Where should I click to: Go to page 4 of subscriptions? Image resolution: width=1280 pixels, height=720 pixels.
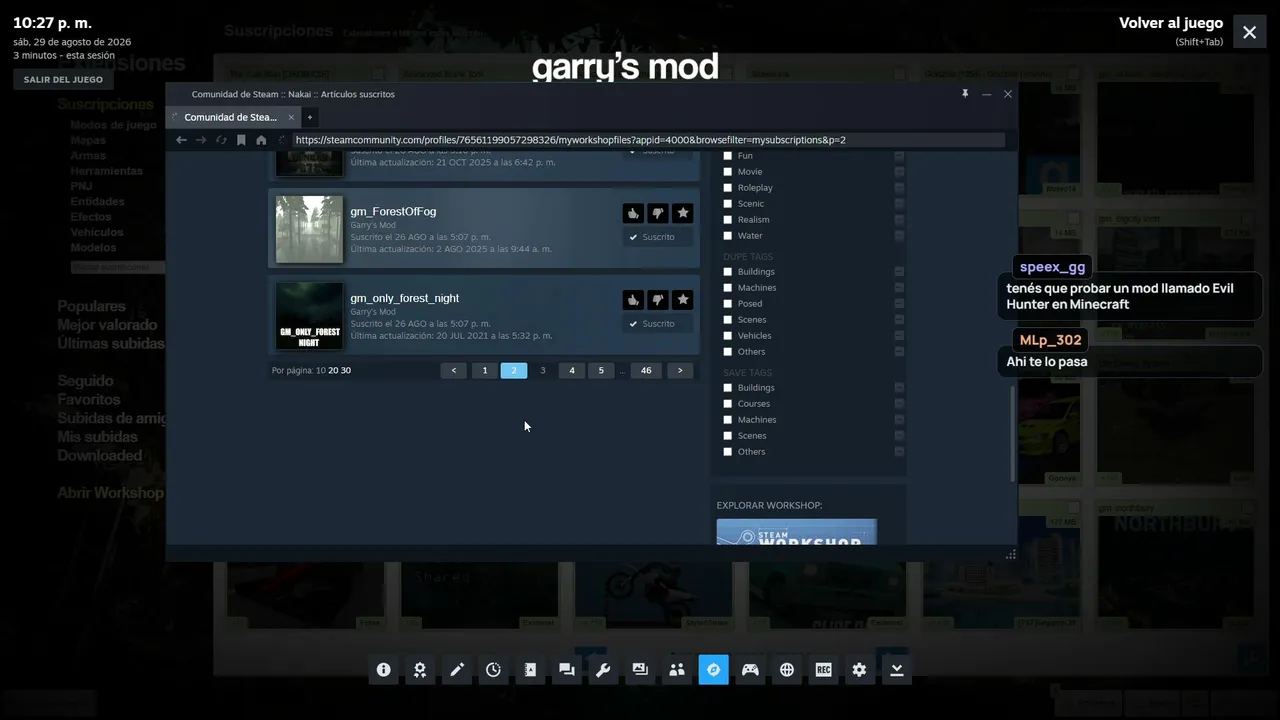572,370
